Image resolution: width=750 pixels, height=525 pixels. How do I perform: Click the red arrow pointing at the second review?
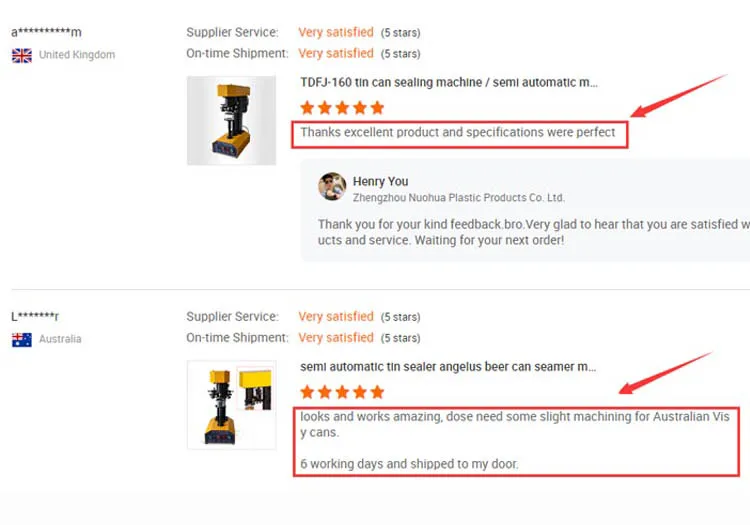tap(665, 373)
